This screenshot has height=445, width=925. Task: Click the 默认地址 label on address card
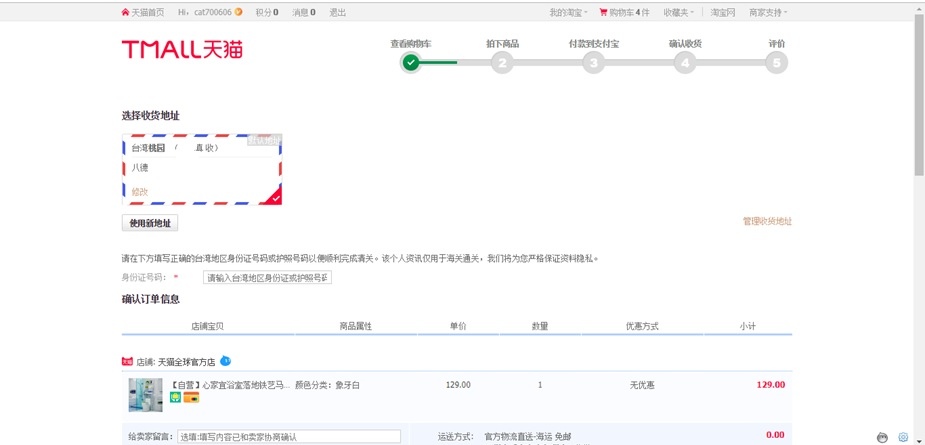[x=264, y=140]
